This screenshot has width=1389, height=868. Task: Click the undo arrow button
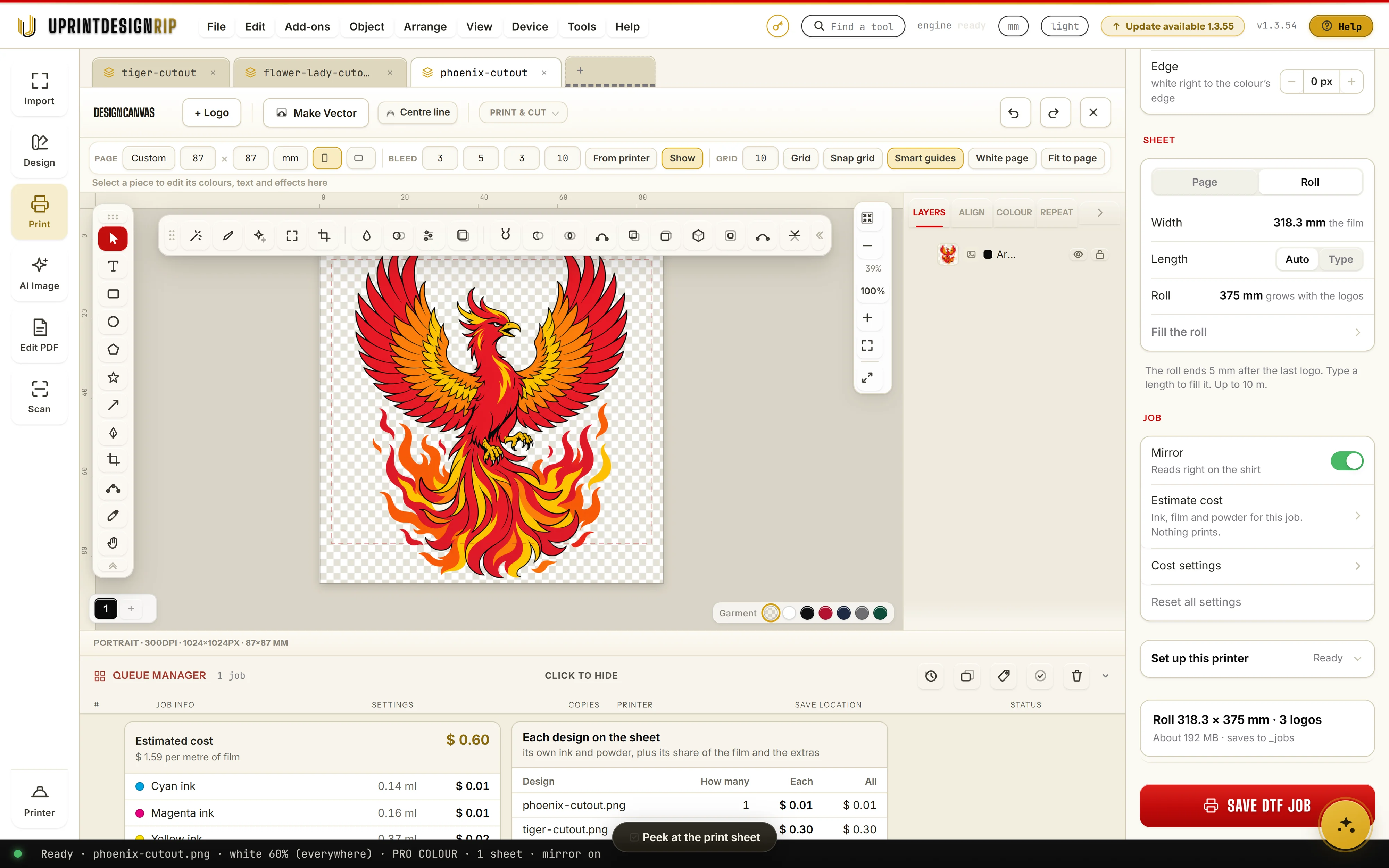(x=1015, y=112)
